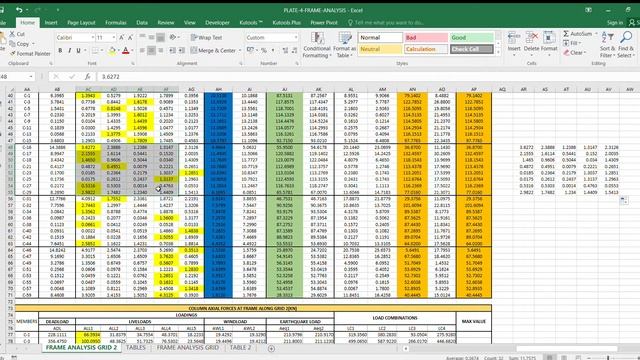Expand the Merge & Center dropdown arrow

click(x=240, y=51)
